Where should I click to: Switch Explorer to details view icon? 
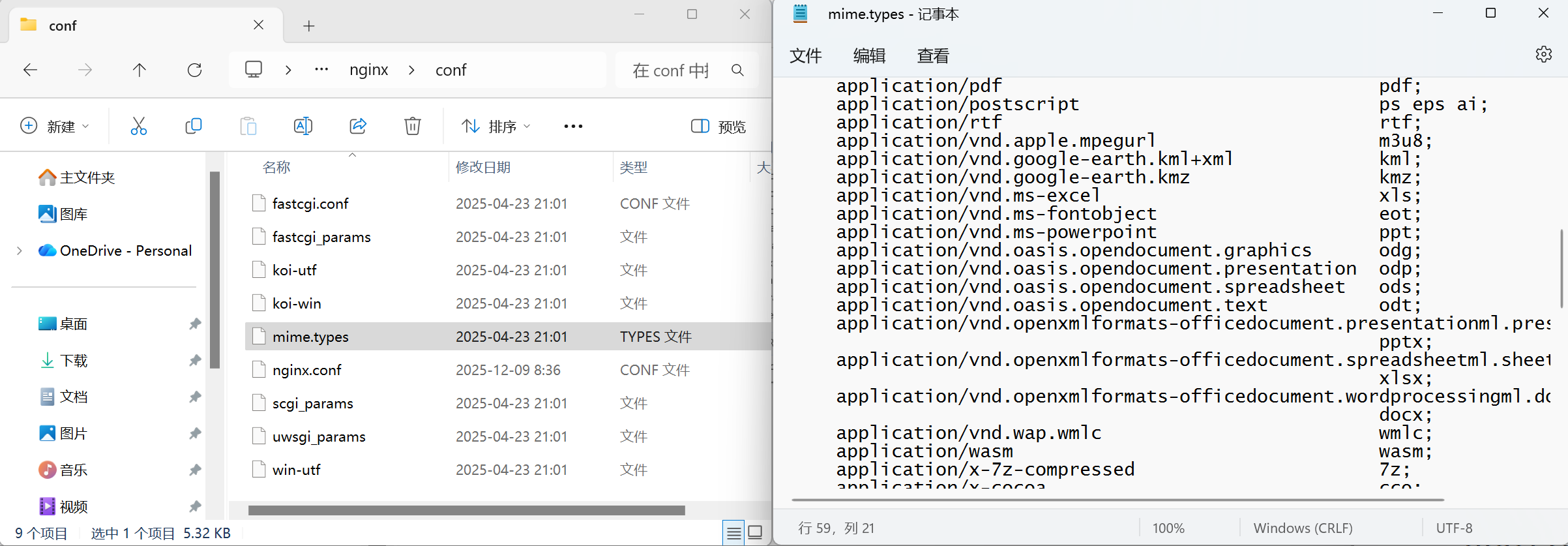(733, 533)
